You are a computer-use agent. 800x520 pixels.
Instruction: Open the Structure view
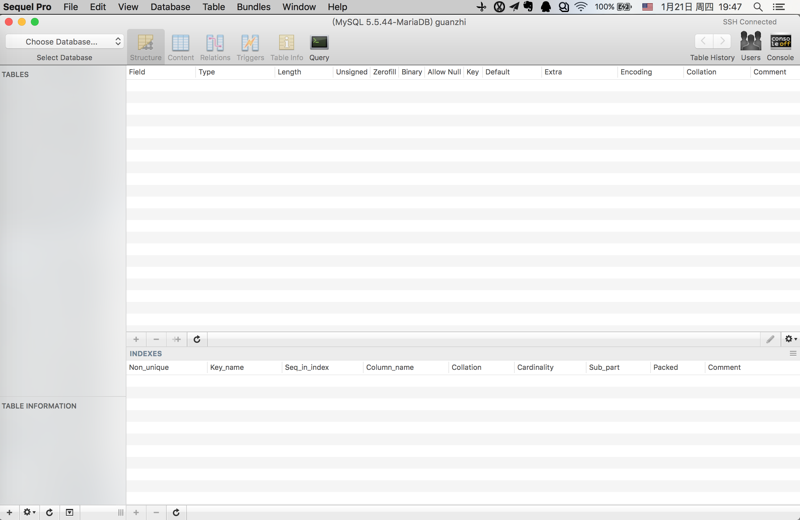(x=145, y=47)
